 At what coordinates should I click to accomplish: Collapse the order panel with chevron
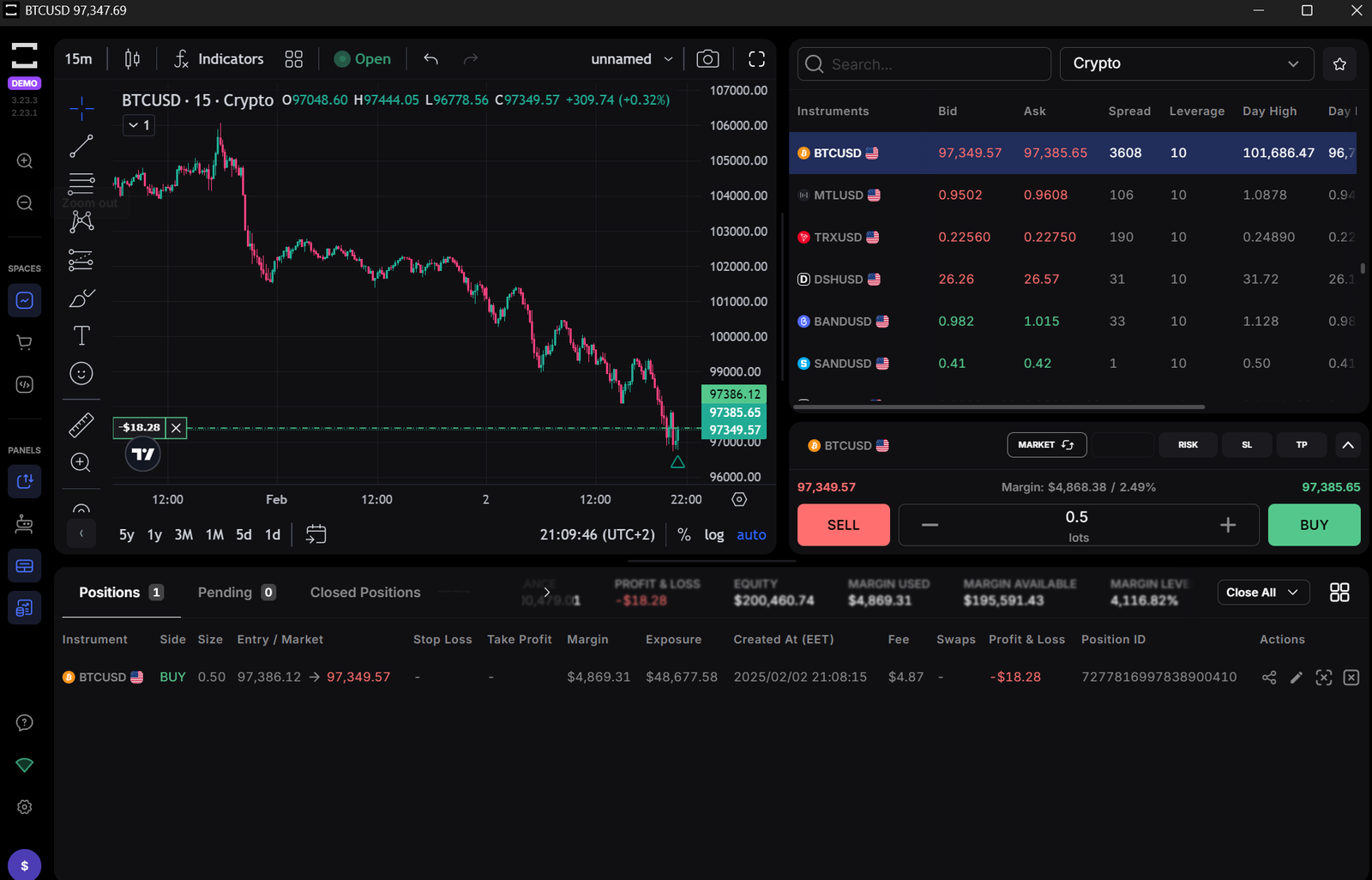[1348, 445]
